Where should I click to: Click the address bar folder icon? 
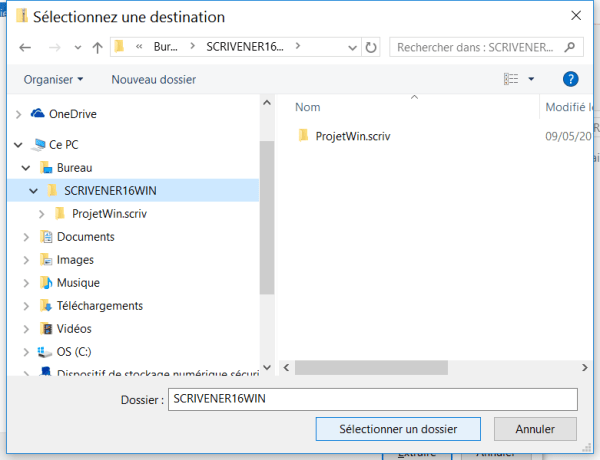[x=119, y=47]
